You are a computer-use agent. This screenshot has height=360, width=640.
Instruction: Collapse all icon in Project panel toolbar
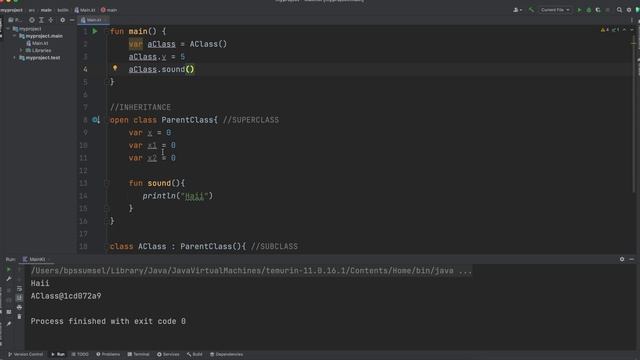(51, 20)
